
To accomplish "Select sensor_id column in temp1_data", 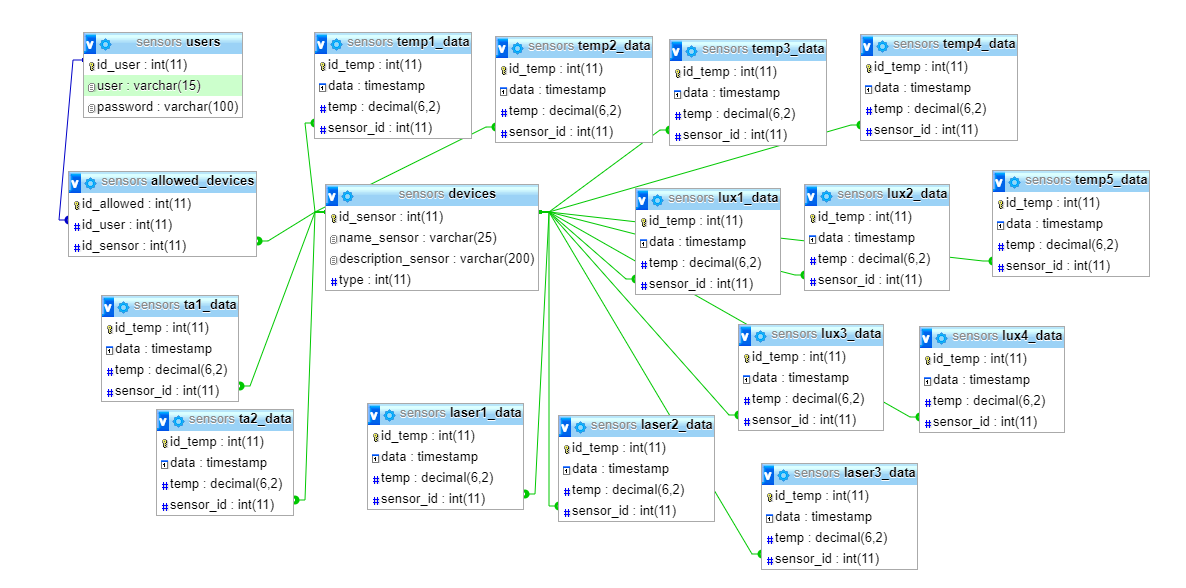I will (x=393, y=127).
